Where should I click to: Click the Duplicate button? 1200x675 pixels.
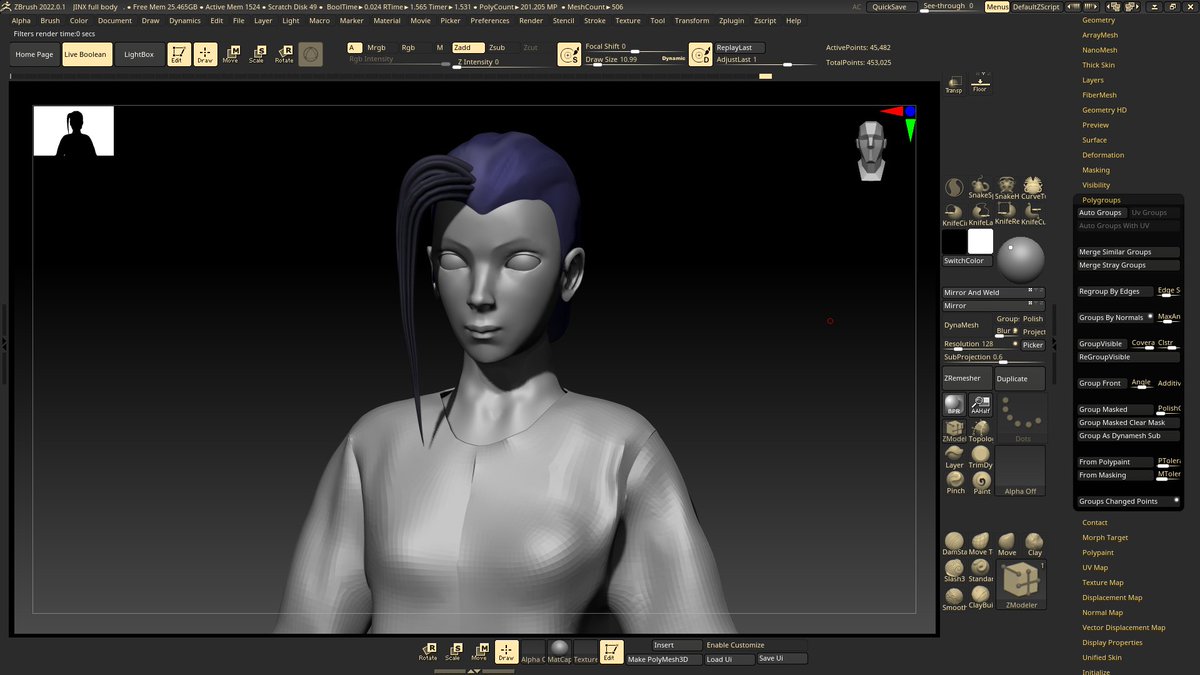click(x=1020, y=378)
